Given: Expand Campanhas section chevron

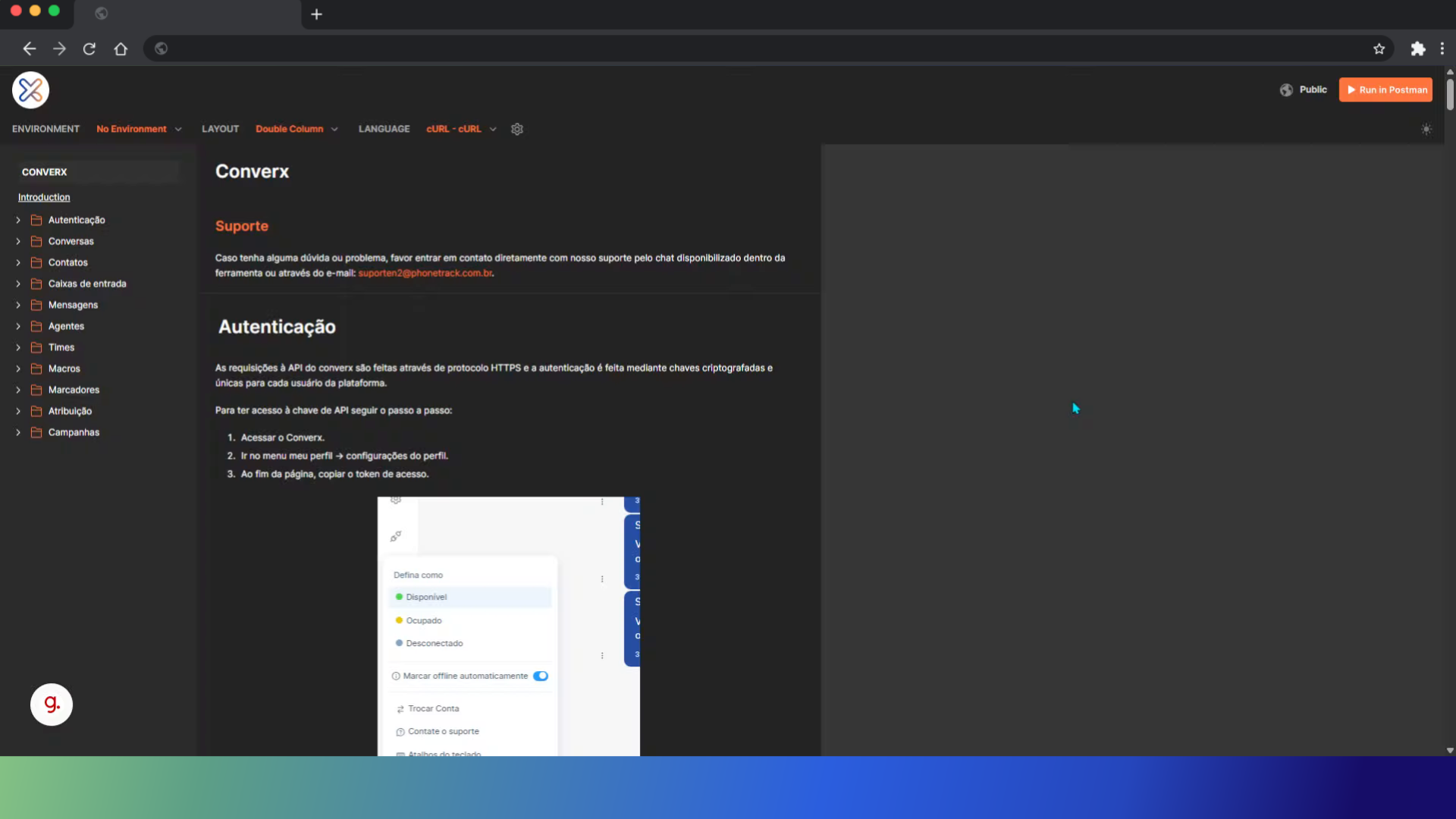Looking at the screenshot, I should click(x=18, y=432).
